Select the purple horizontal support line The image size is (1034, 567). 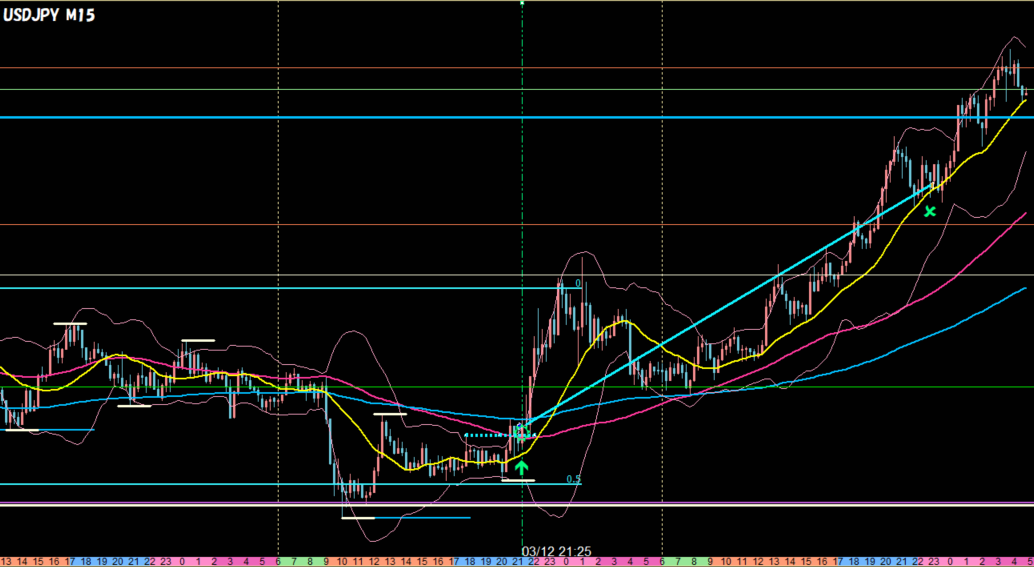(x=517, y=504)
